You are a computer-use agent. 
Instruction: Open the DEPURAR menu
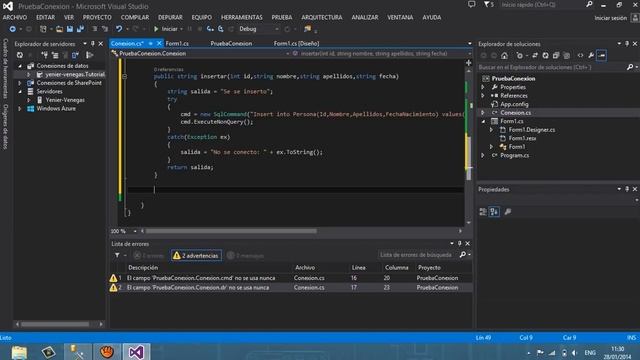coord(170,18)
